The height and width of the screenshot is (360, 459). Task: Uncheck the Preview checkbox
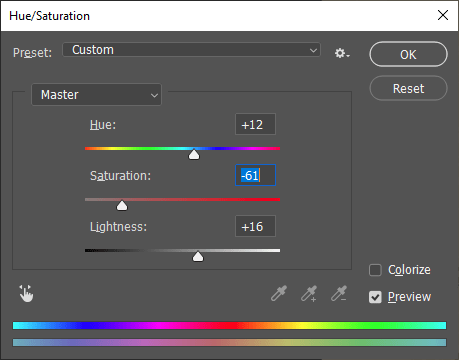[375, 297]
